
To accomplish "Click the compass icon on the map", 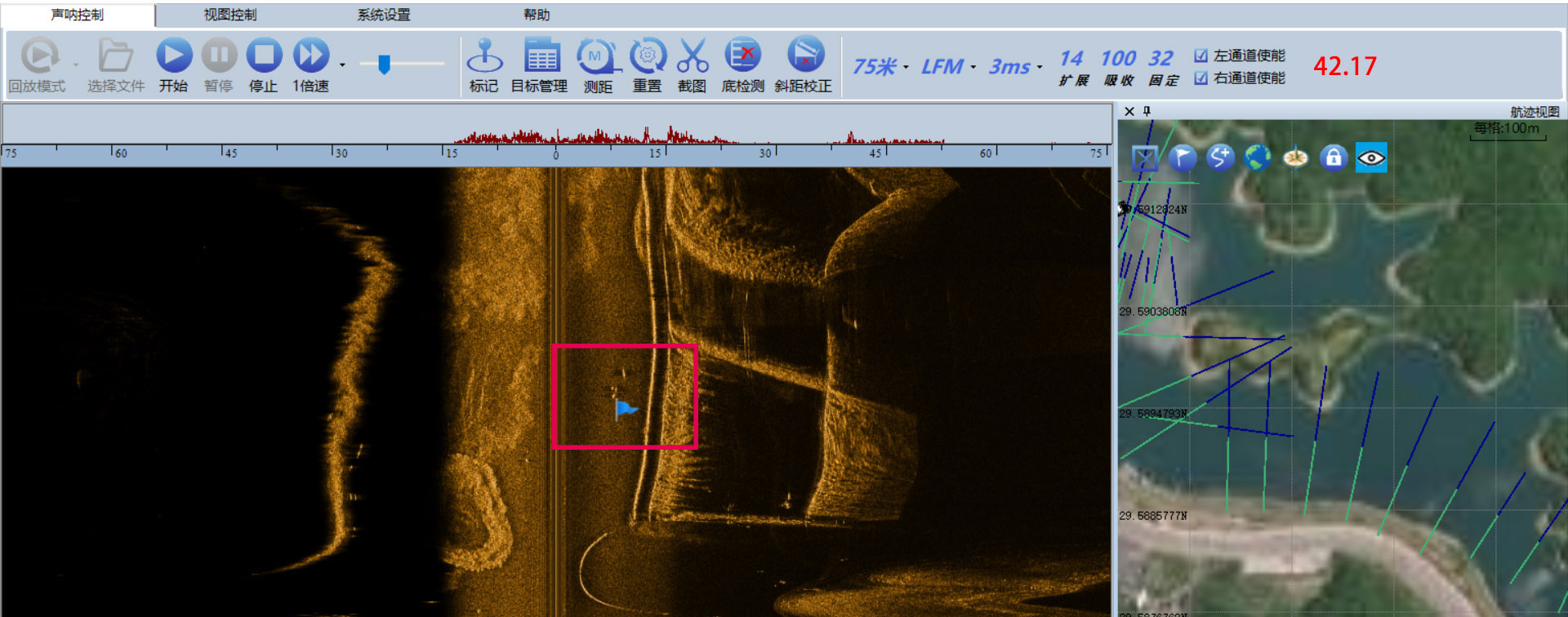I will [1295, 158].
